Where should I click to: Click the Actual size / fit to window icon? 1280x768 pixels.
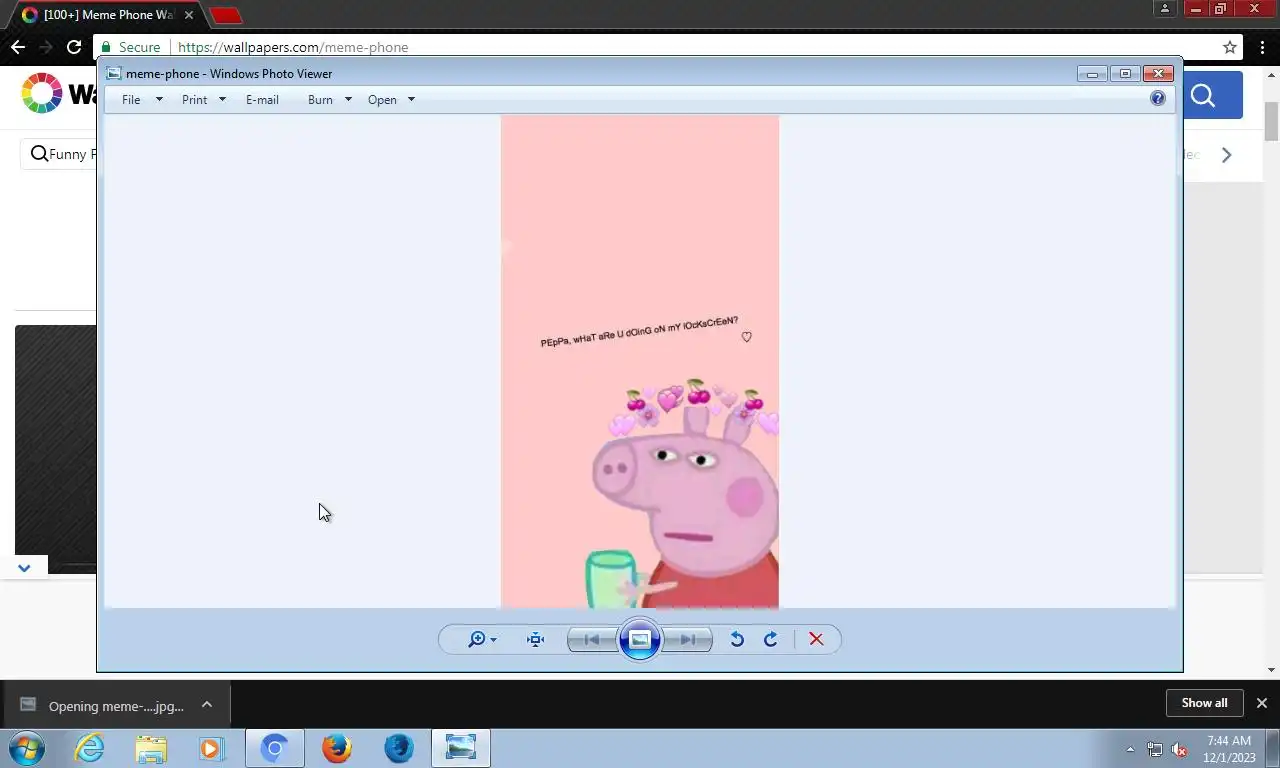point(536,640)
